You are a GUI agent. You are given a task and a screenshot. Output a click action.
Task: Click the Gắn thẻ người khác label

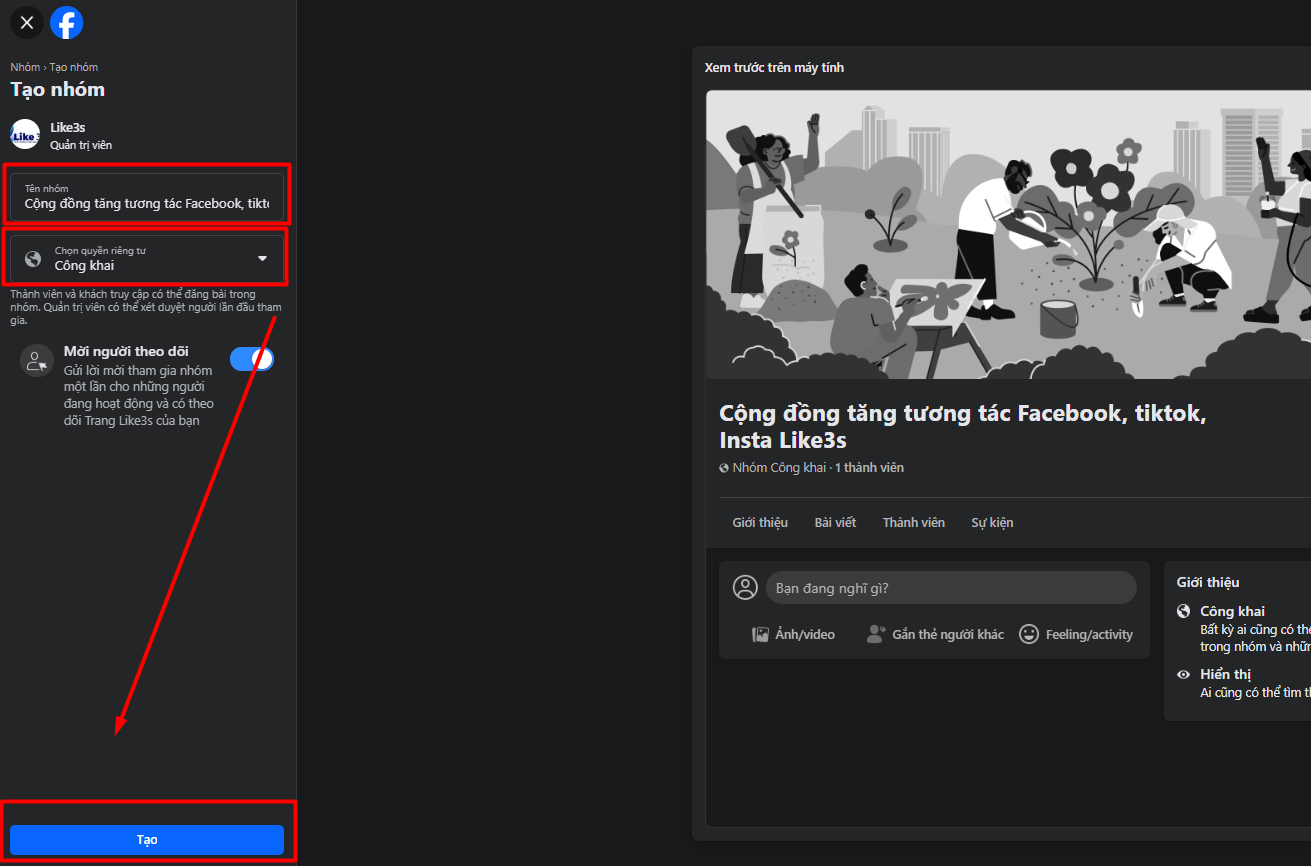948,634
